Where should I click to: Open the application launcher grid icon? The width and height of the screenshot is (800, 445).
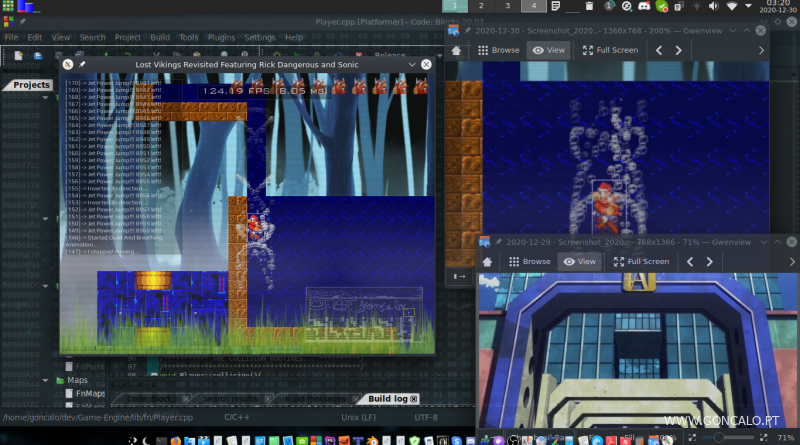[x=8, y=6]
